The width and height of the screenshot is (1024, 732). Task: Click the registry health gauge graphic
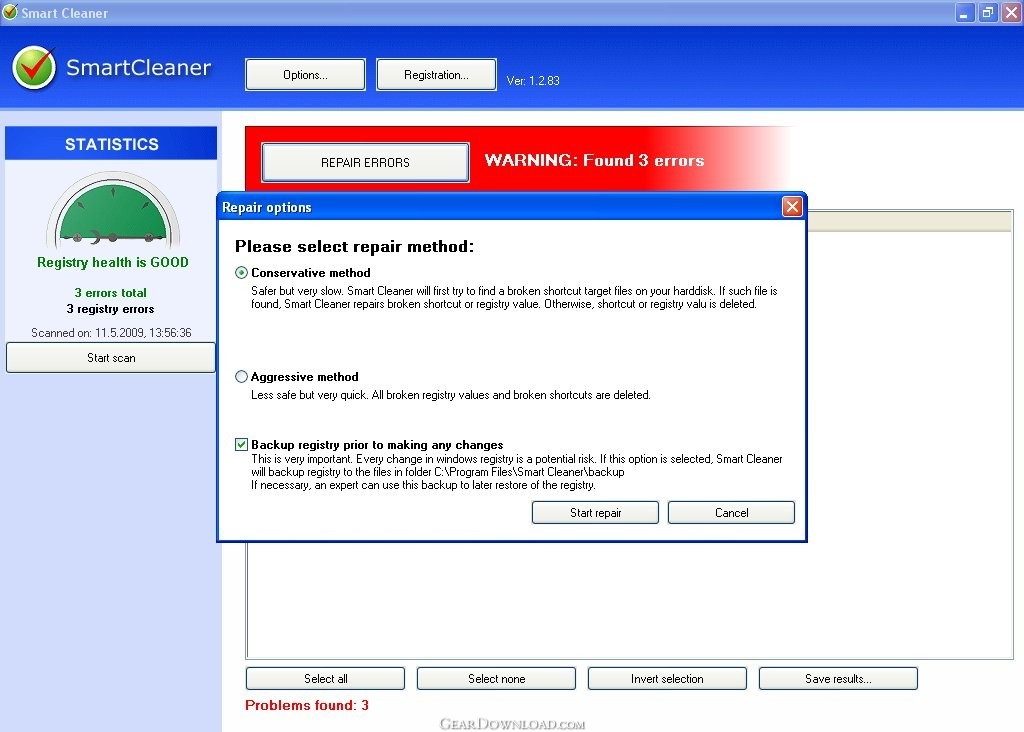pos(113,209)
